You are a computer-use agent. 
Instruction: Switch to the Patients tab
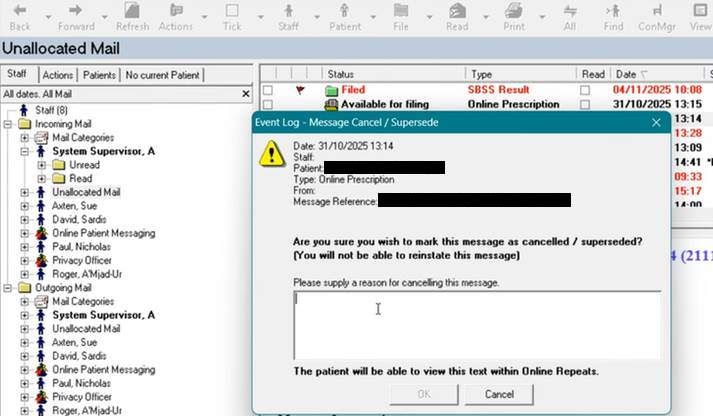[99, 75]
